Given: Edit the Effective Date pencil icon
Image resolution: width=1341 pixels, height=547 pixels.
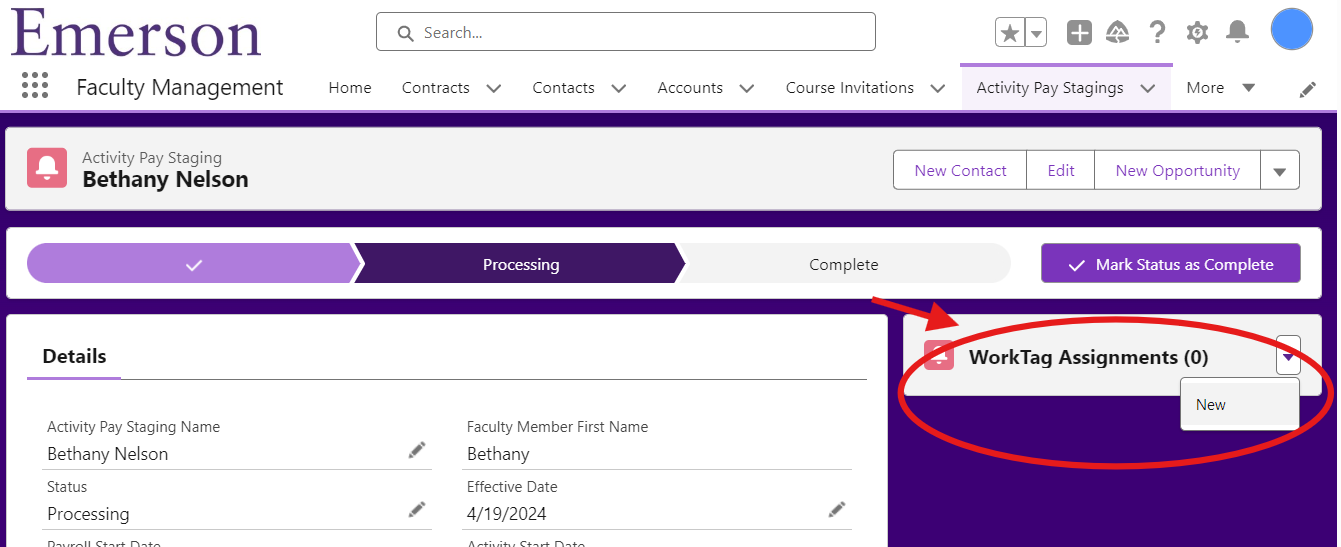Looking at the screenshot, I should 837,510.
